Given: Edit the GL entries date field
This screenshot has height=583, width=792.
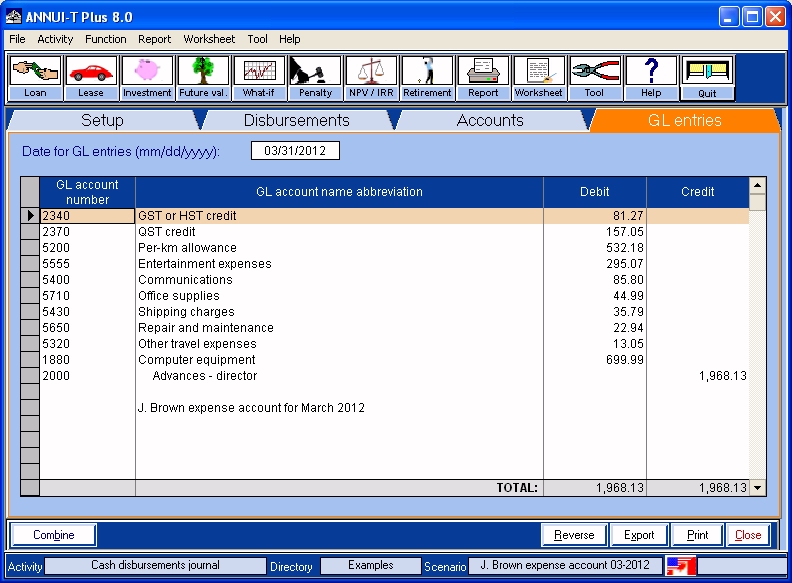Looking at the screenshot, I should point(295,151).
